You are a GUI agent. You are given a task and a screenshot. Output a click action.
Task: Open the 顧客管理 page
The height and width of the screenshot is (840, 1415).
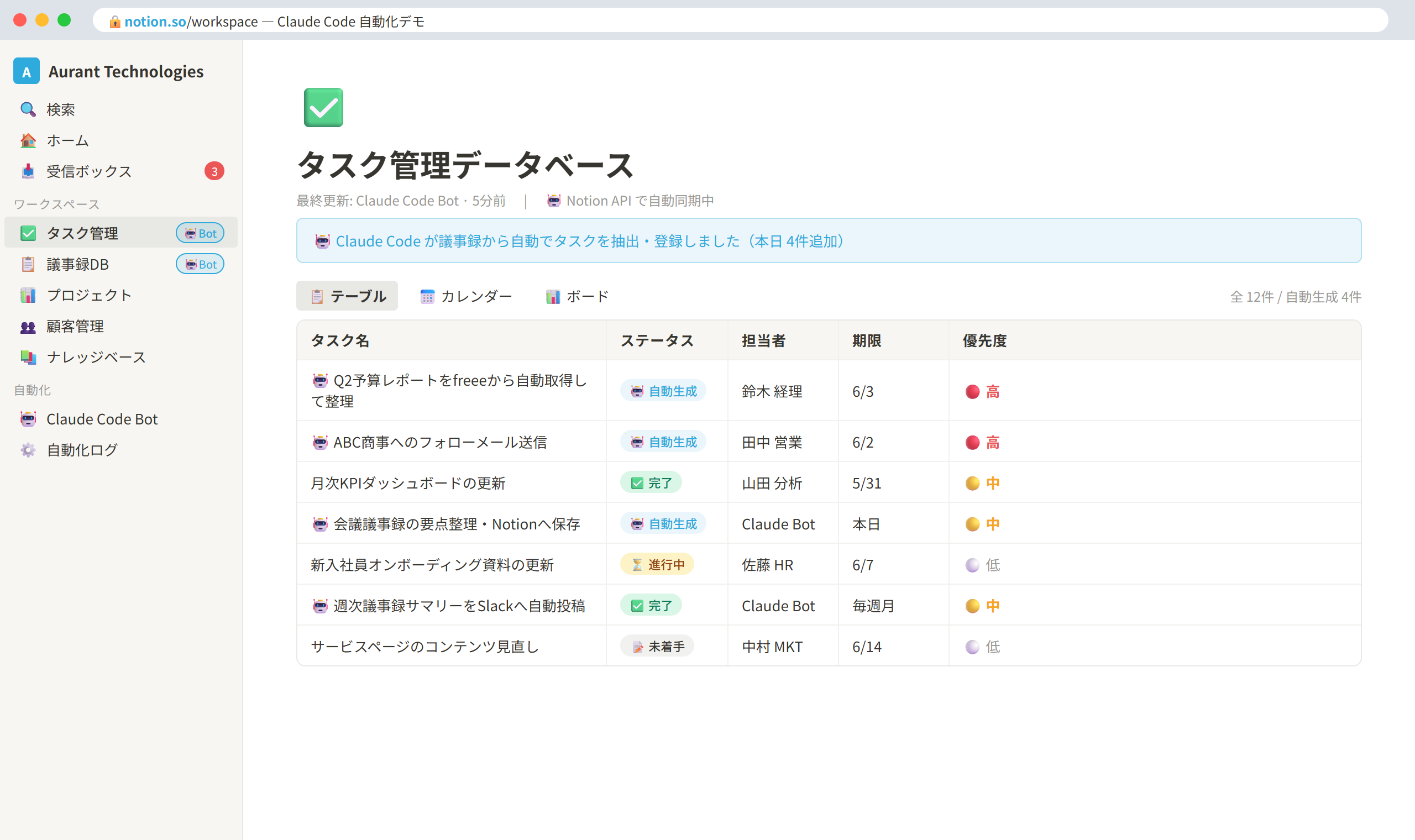[121, 327]
